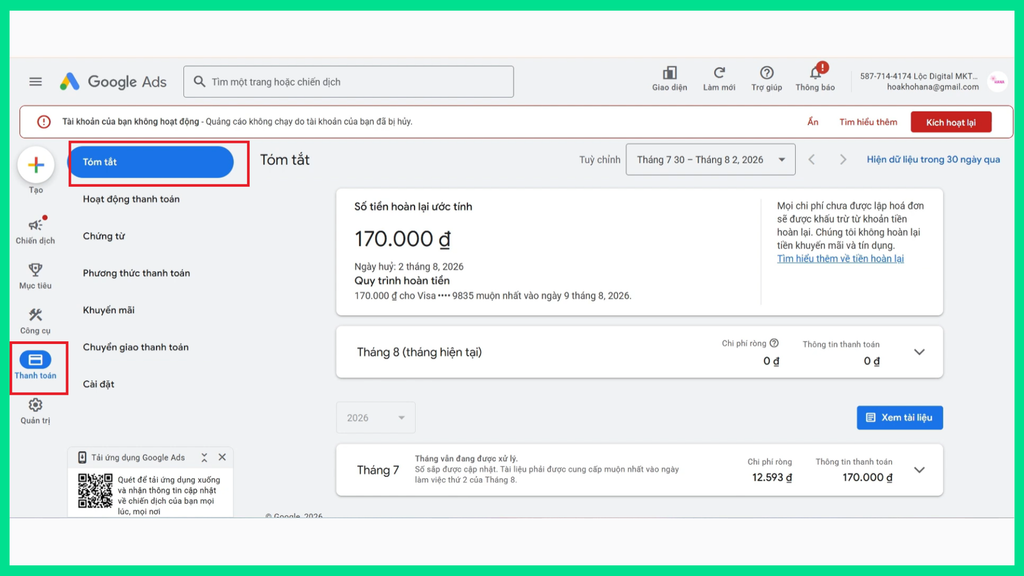Click the QR code image
Viewport: 1024px width, 576px height.
[x=95, y=491]
